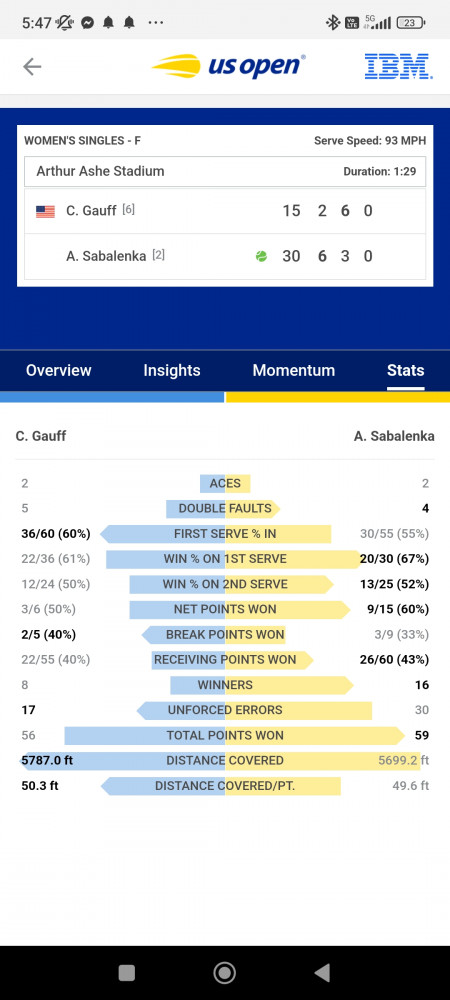Screen dimensions: 450x1000
Task: Tap the Messenger notification icon
Action: [x=87, y=23]
